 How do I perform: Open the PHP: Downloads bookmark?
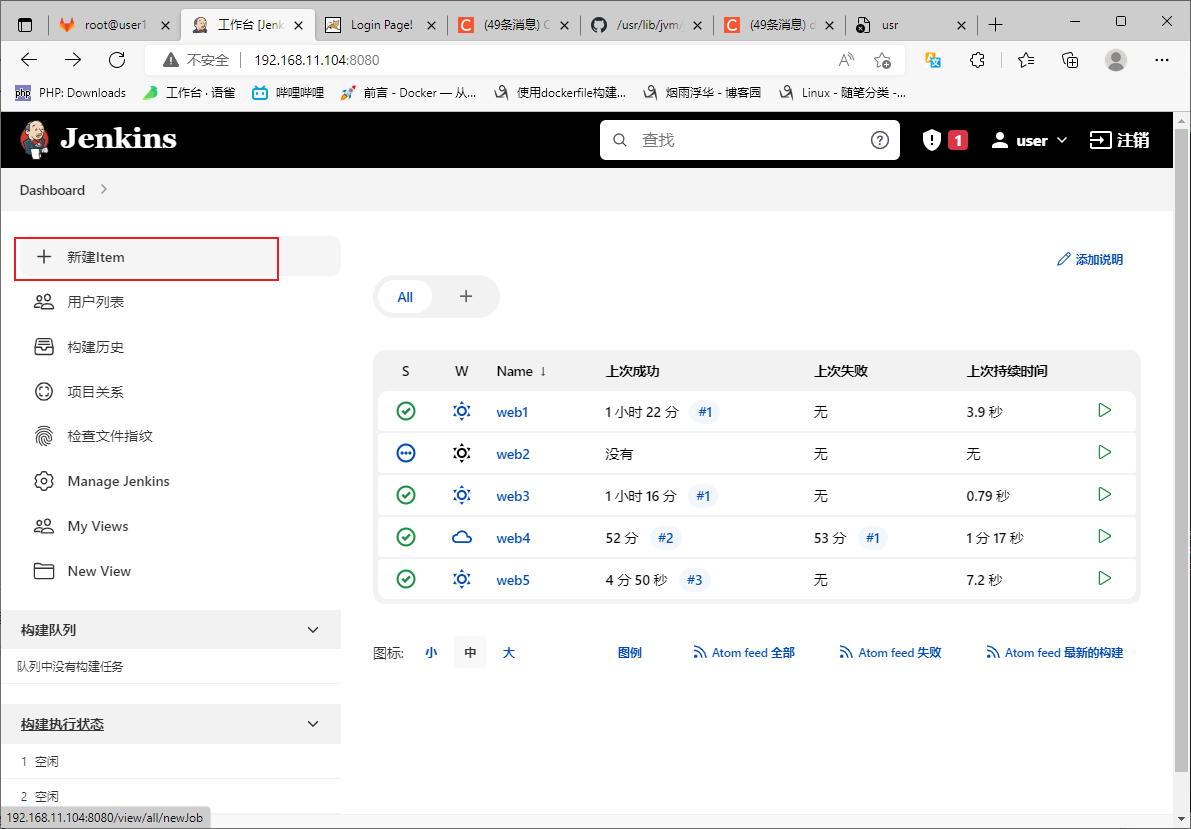click(71, 93)
